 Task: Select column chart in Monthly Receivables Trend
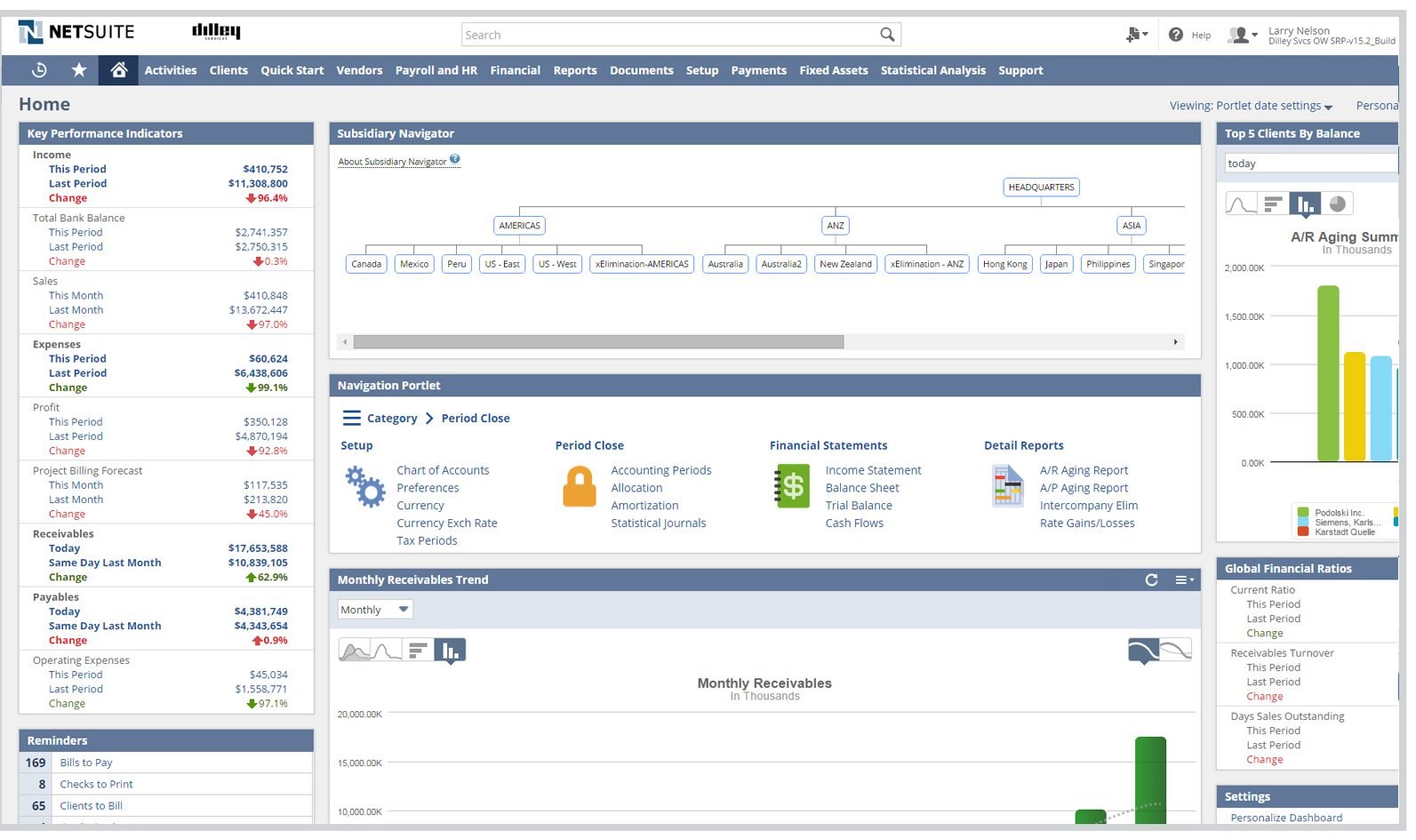pyautogui.click(x=450, y=652)
